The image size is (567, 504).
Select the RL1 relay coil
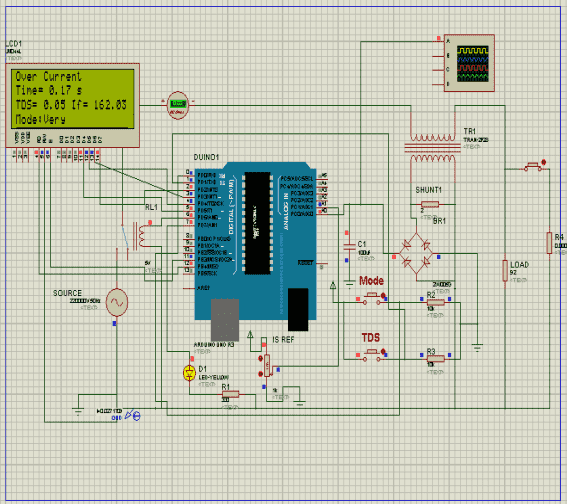[142, 235]
